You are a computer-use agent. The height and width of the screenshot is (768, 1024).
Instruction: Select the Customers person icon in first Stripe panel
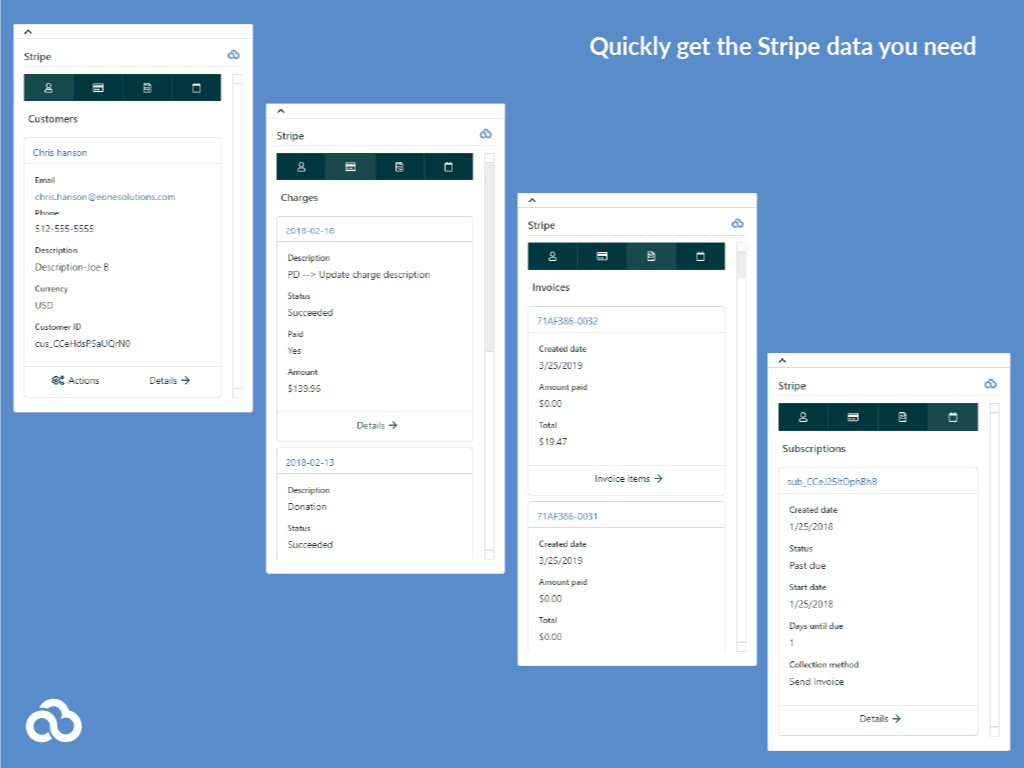click(47, 87)
